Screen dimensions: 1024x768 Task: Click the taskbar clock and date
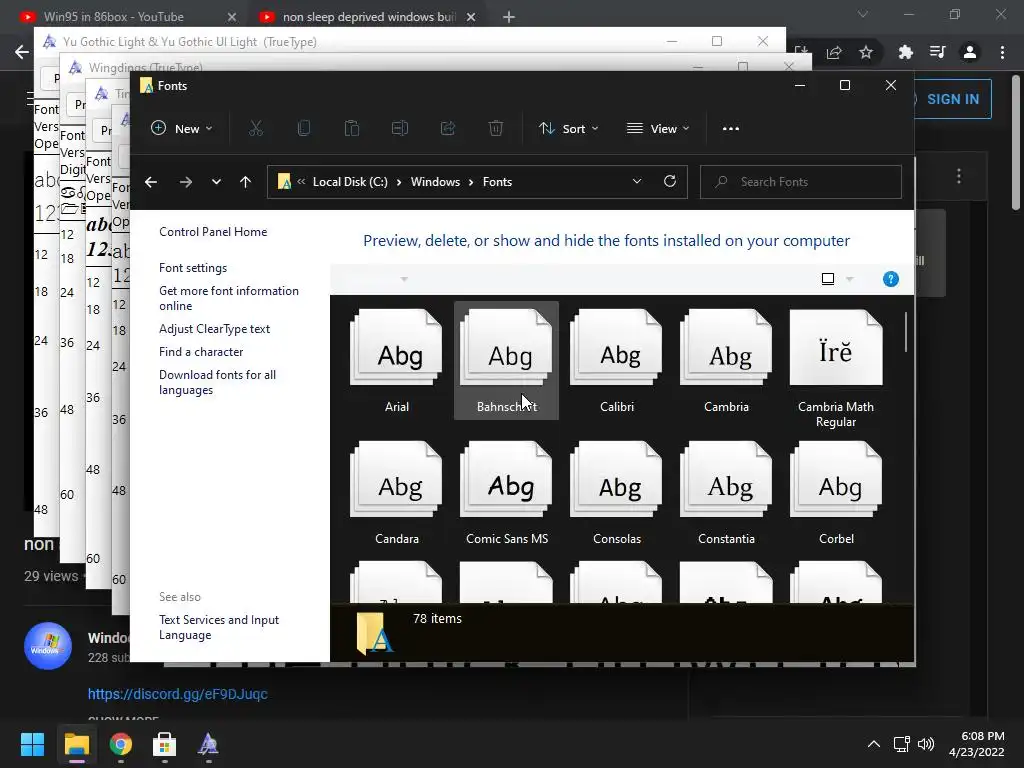(x=976, y=744)
